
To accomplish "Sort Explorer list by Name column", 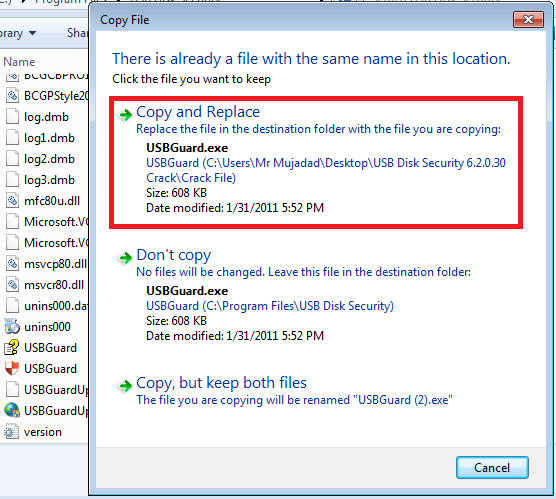I will 19,62.
